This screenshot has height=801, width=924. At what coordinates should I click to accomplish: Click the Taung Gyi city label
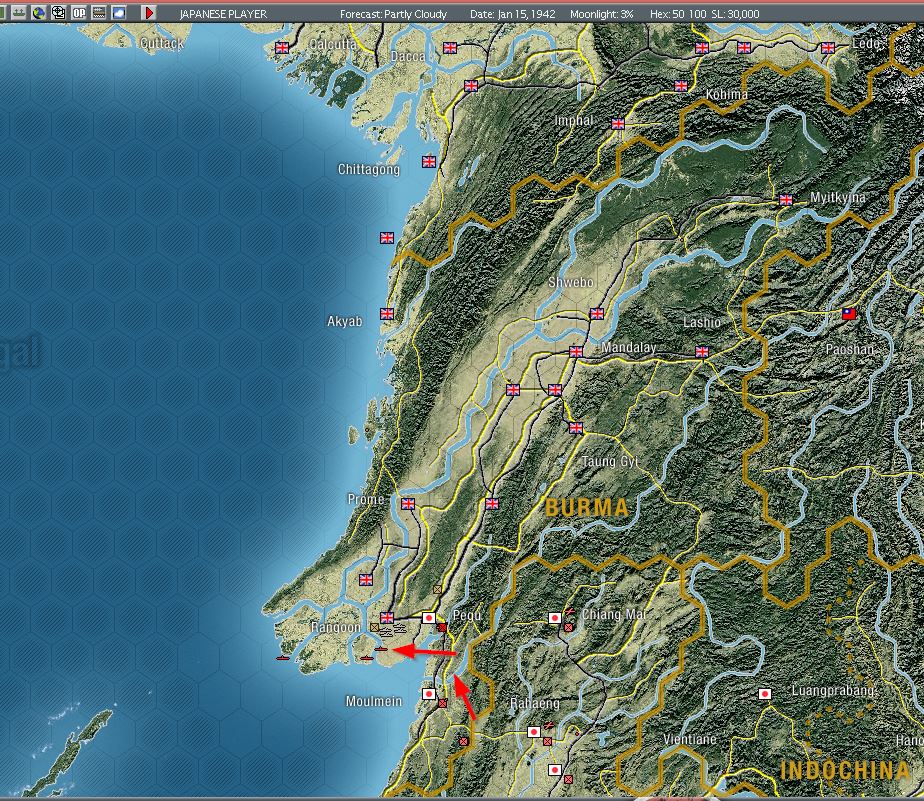click(610, 462)
